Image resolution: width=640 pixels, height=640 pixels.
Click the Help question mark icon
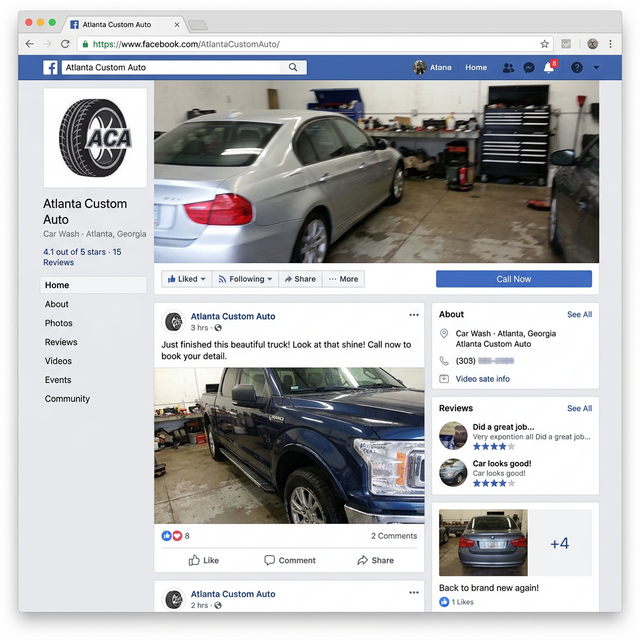[x=576, y=68]
